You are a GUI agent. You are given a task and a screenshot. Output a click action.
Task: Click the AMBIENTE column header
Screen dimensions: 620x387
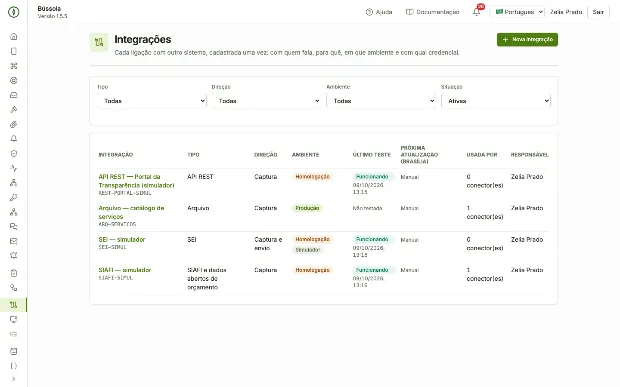[305, 155]
